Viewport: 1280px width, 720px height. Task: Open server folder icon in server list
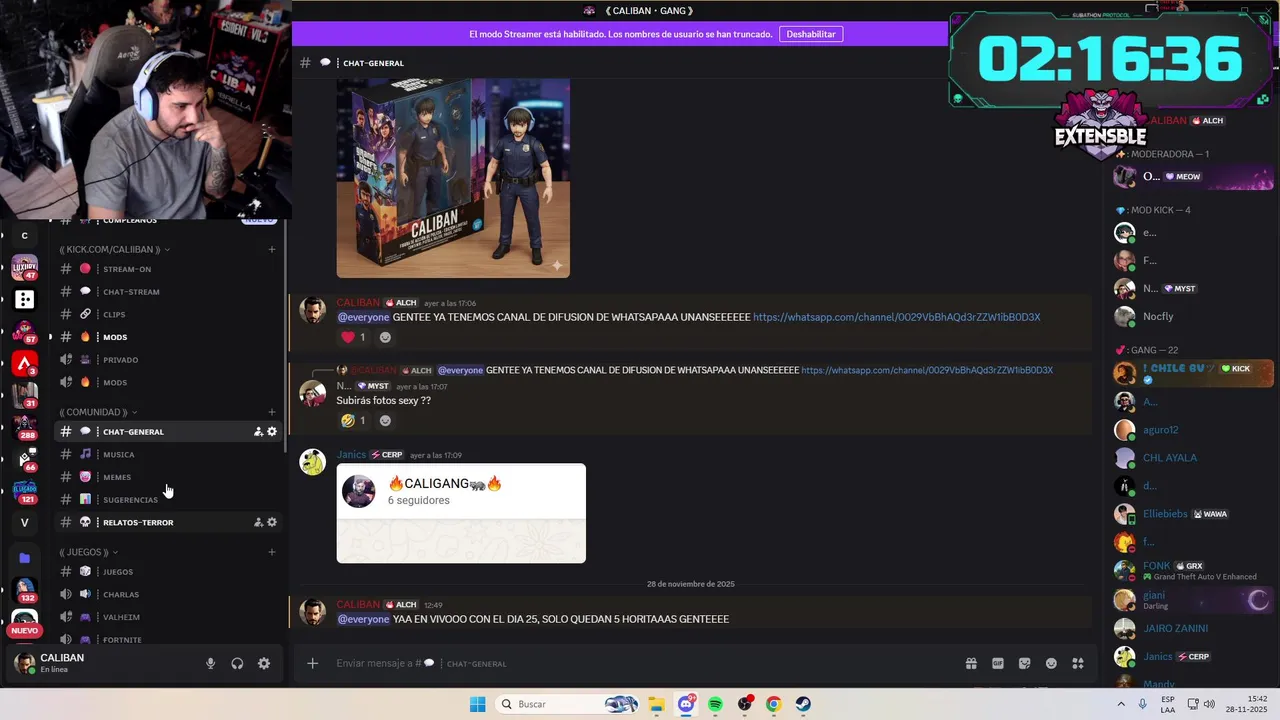point(25,557)
